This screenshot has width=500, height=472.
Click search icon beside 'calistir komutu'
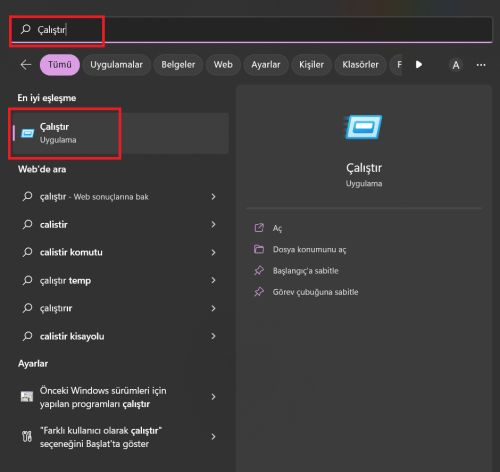pos(27,252)
